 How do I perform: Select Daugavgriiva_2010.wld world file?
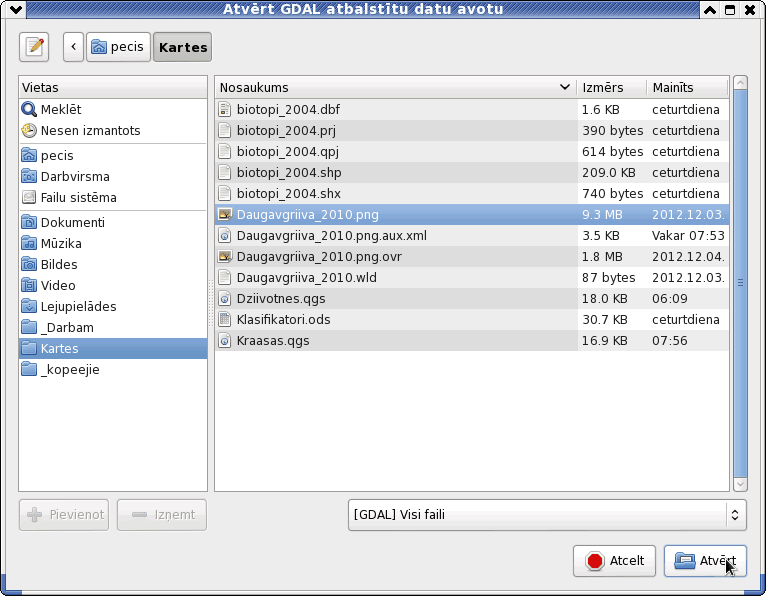point(472,277)
